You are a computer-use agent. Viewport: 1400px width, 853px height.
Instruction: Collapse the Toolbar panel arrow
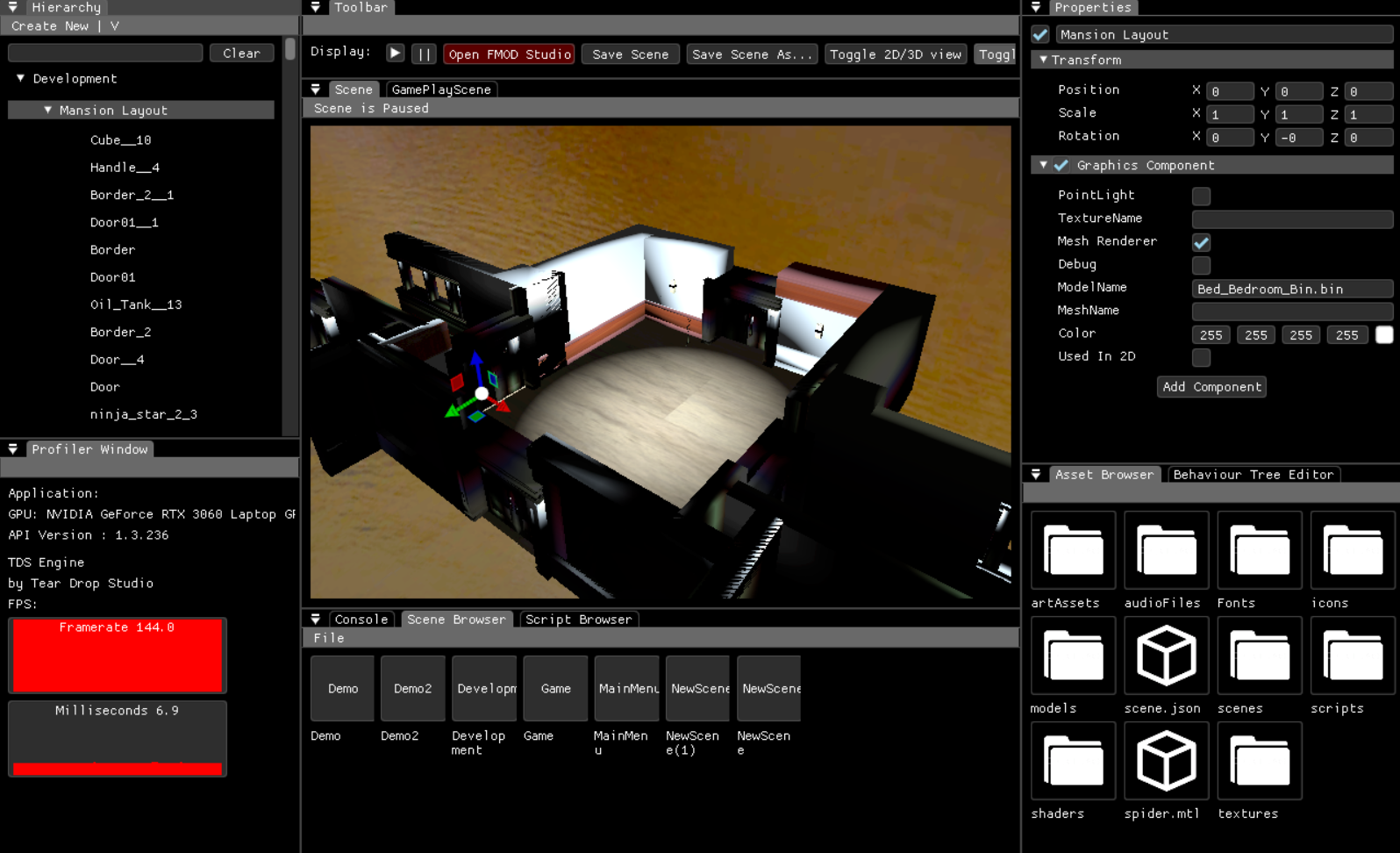click(316, 7)
